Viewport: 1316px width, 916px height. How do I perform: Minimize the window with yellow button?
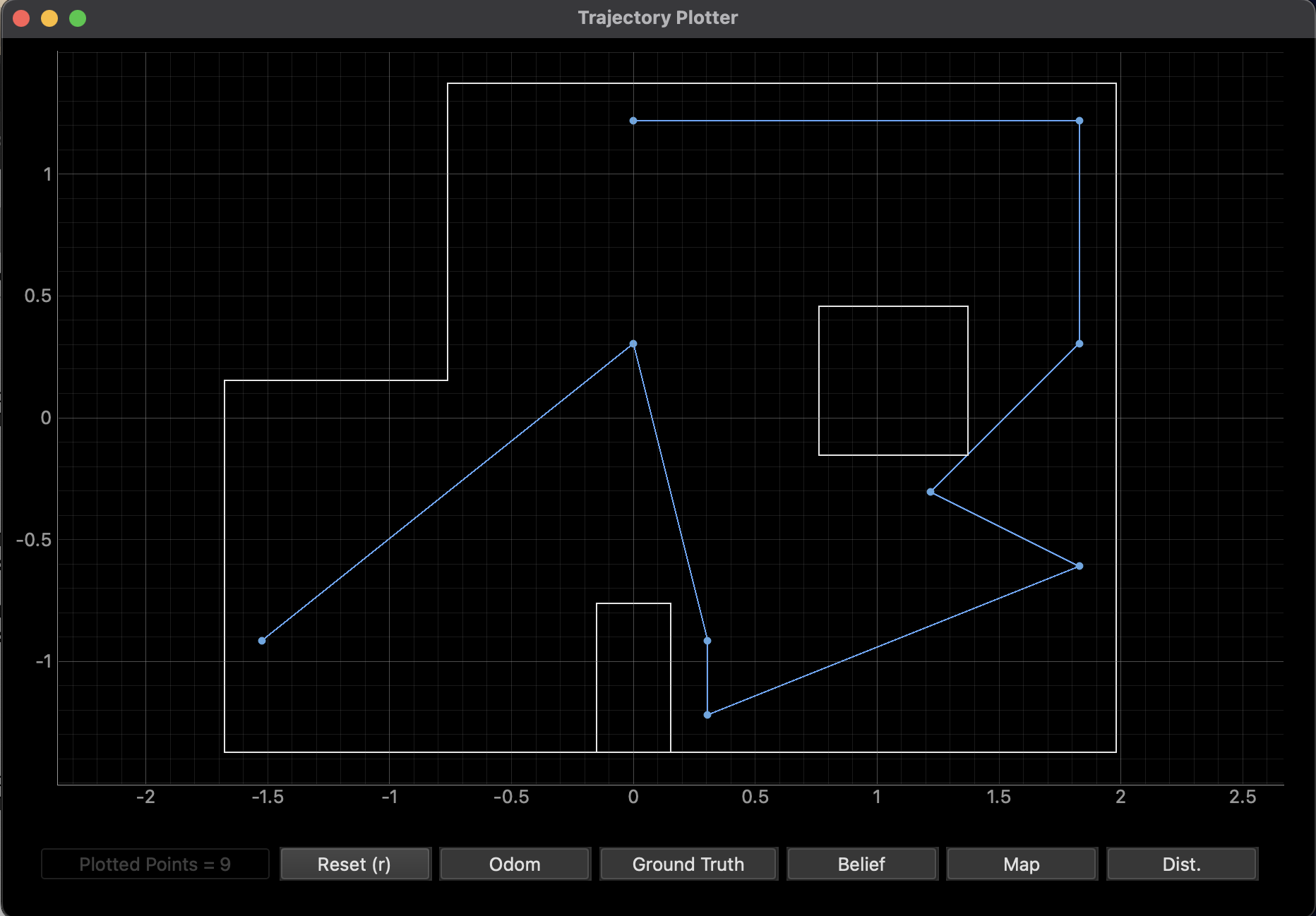point(49,18)
